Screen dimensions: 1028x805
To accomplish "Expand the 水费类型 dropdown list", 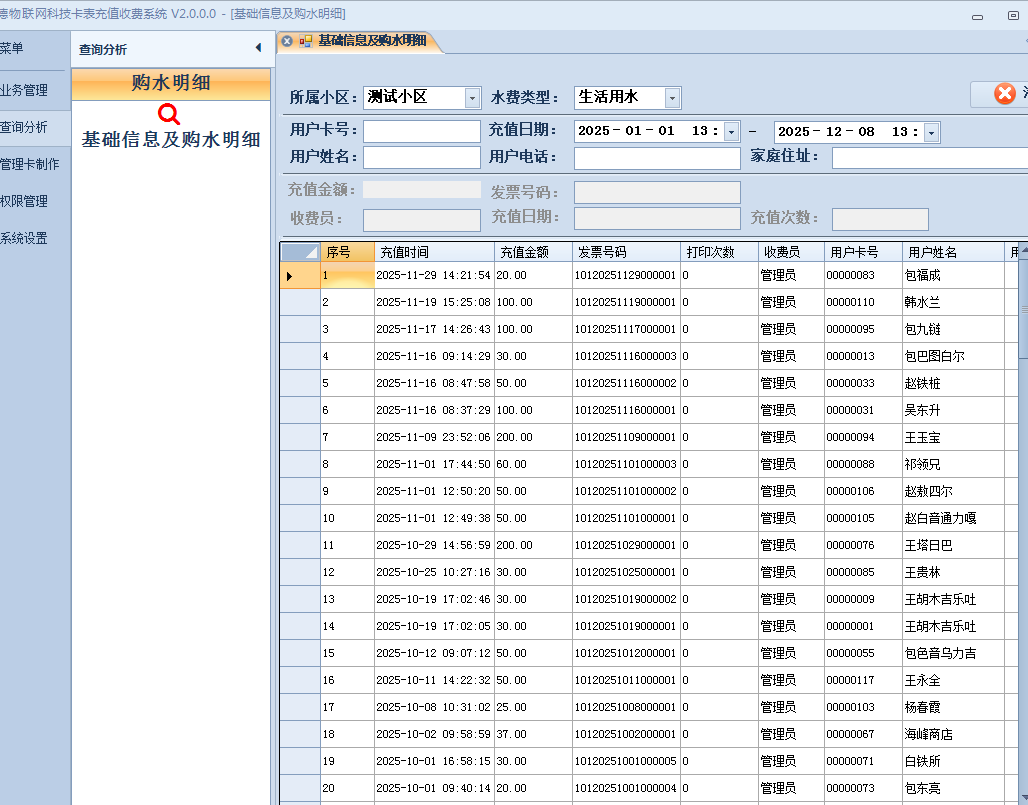I will click(x=672, y=98).
